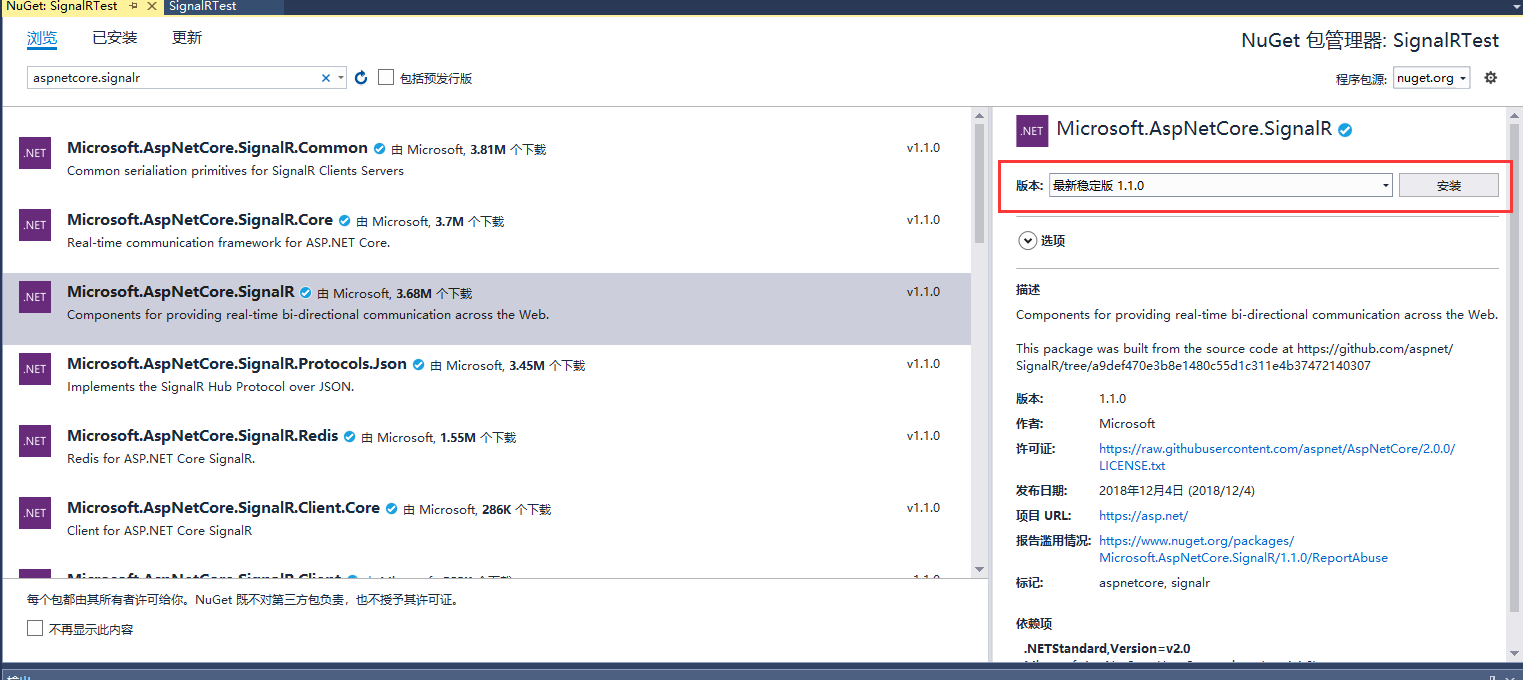1523x680 pixels.
Task: Expand the 选项 section
Action: coord(1028,241)
